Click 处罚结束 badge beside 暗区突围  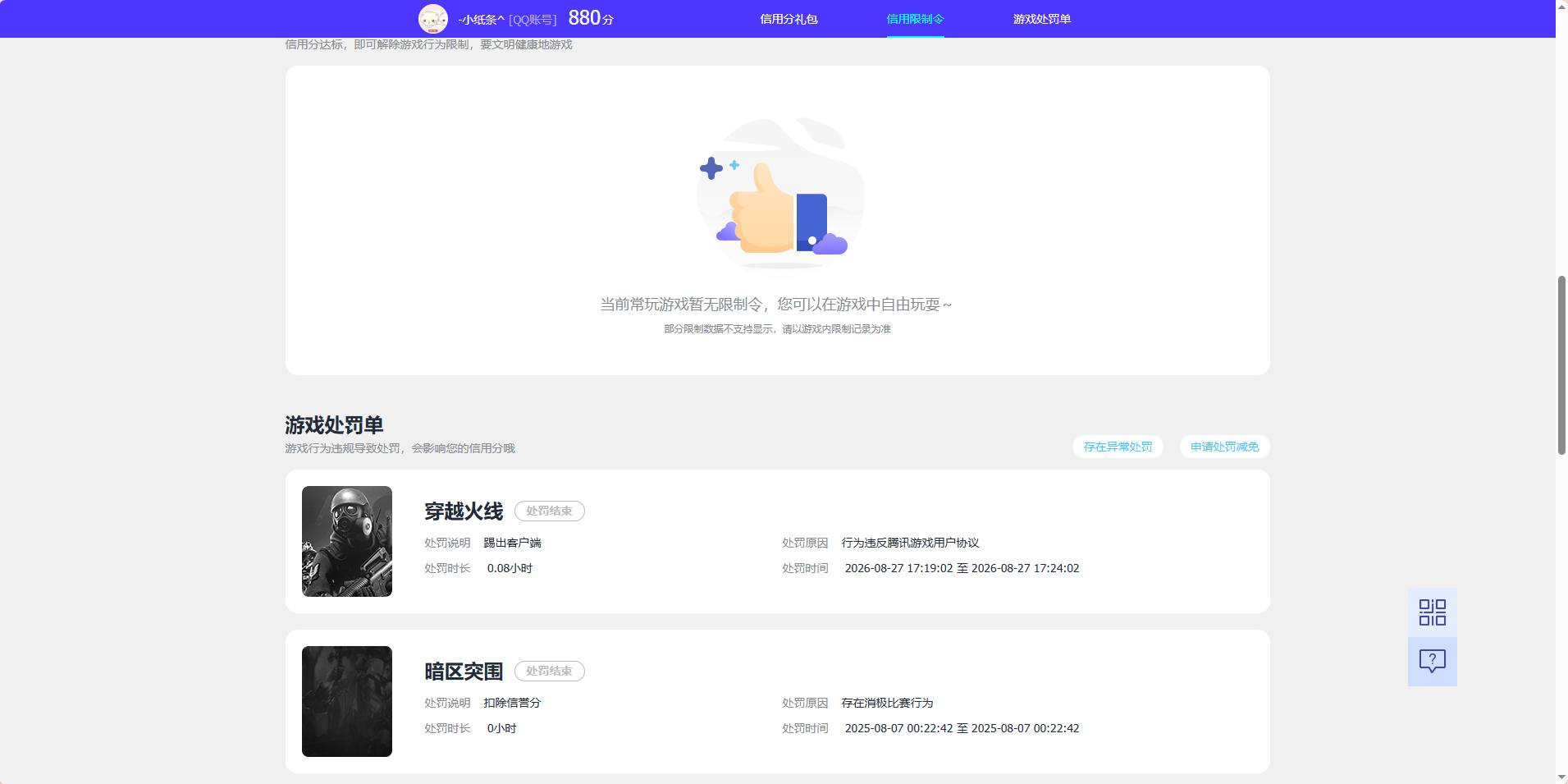550,671
